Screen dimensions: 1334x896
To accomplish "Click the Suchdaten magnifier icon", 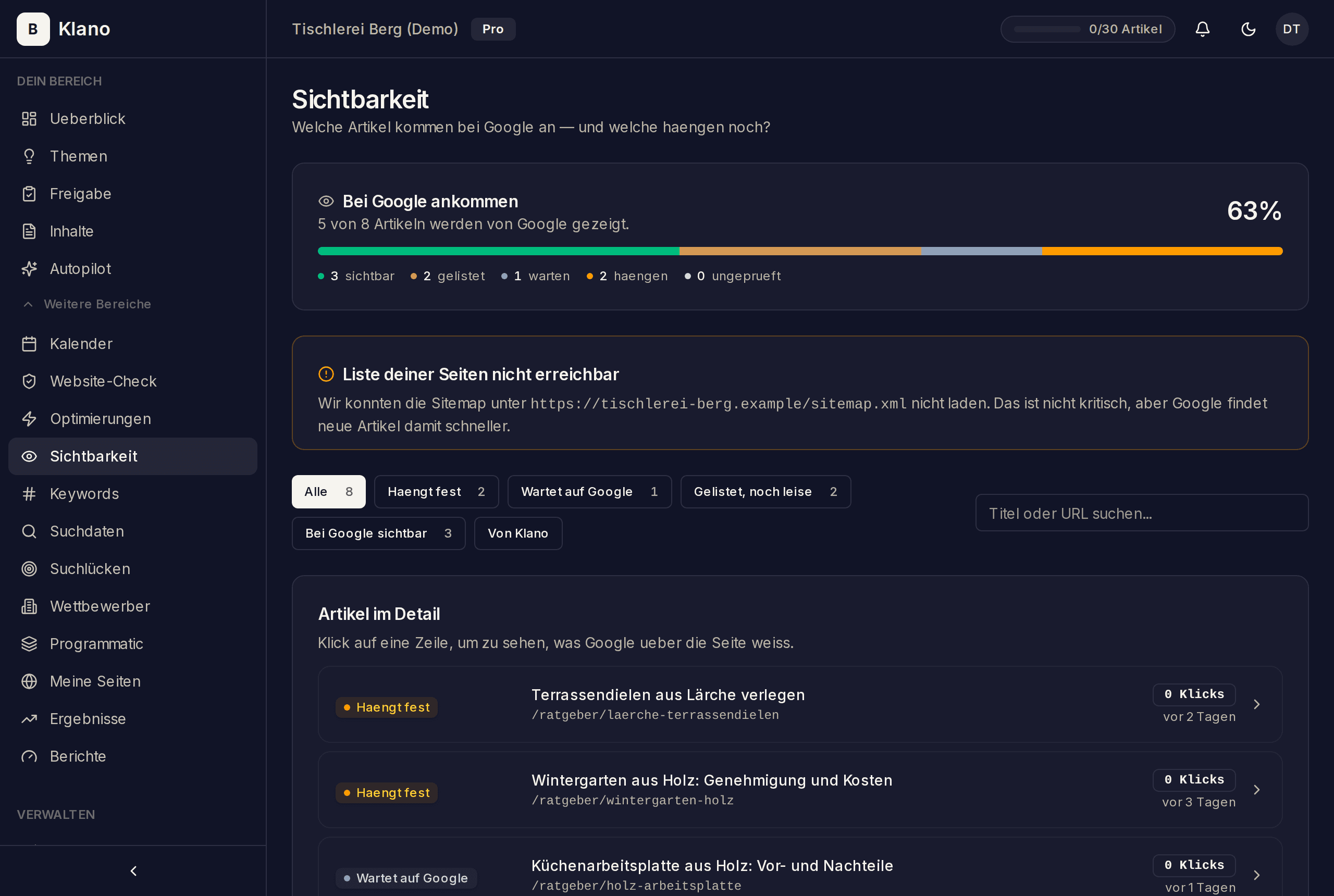I will [29, 531].
